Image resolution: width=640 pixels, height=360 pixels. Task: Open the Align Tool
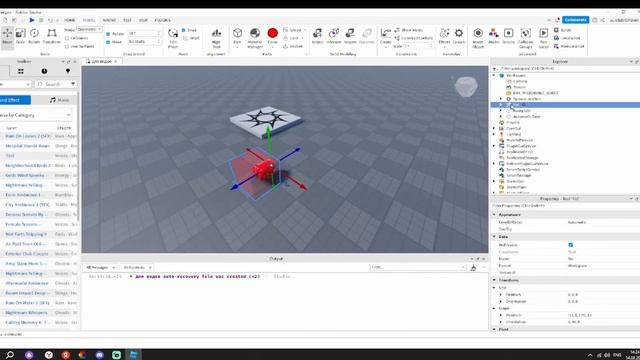216,38
